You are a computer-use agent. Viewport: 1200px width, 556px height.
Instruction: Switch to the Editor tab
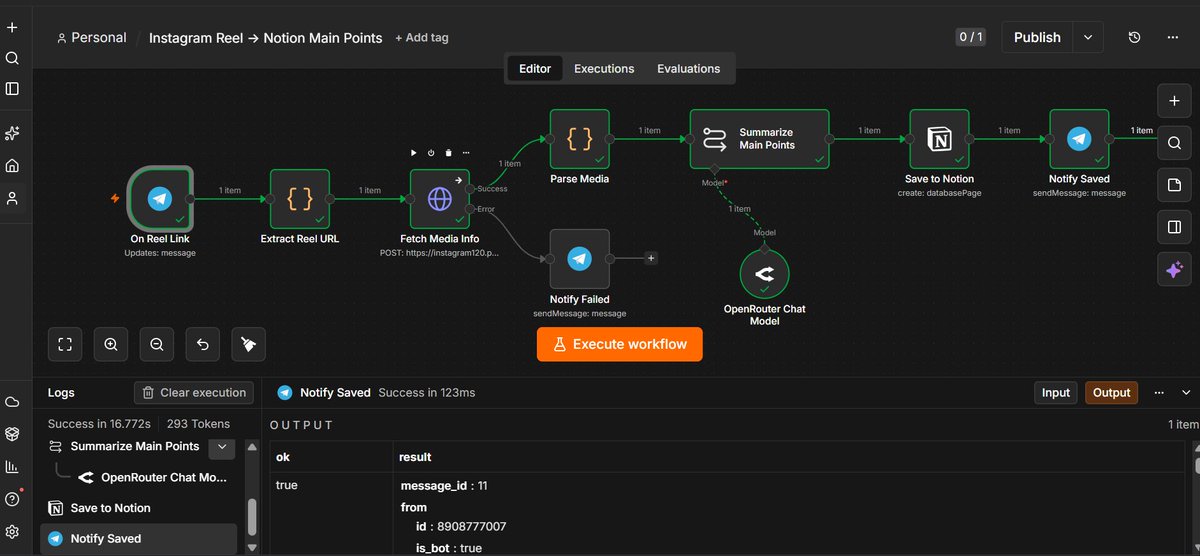click(535, 69)
